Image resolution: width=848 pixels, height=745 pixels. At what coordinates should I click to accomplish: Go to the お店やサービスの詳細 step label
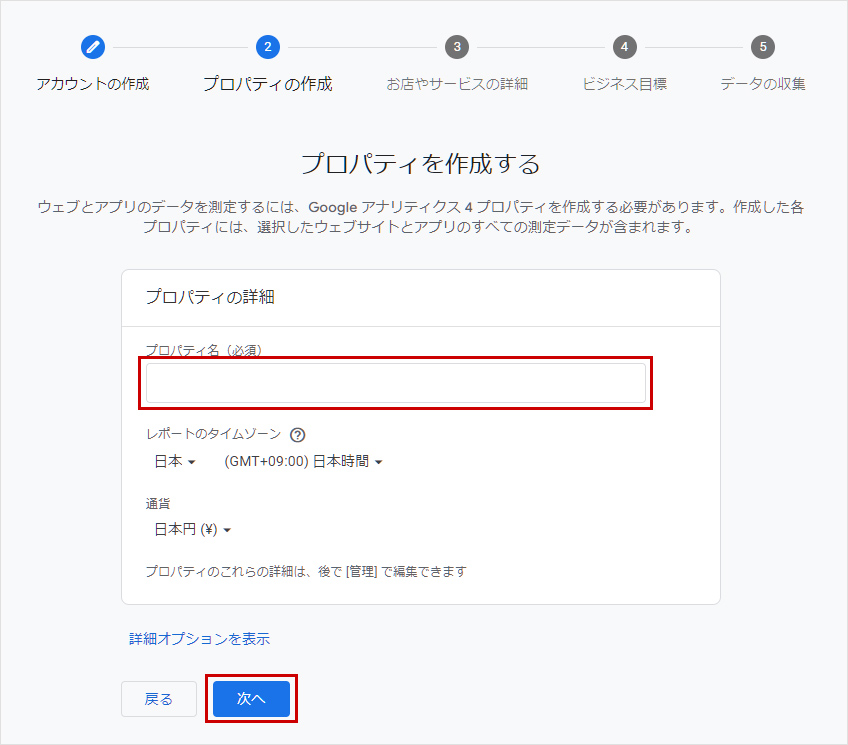pyautogui.click(x=457, y=84)
